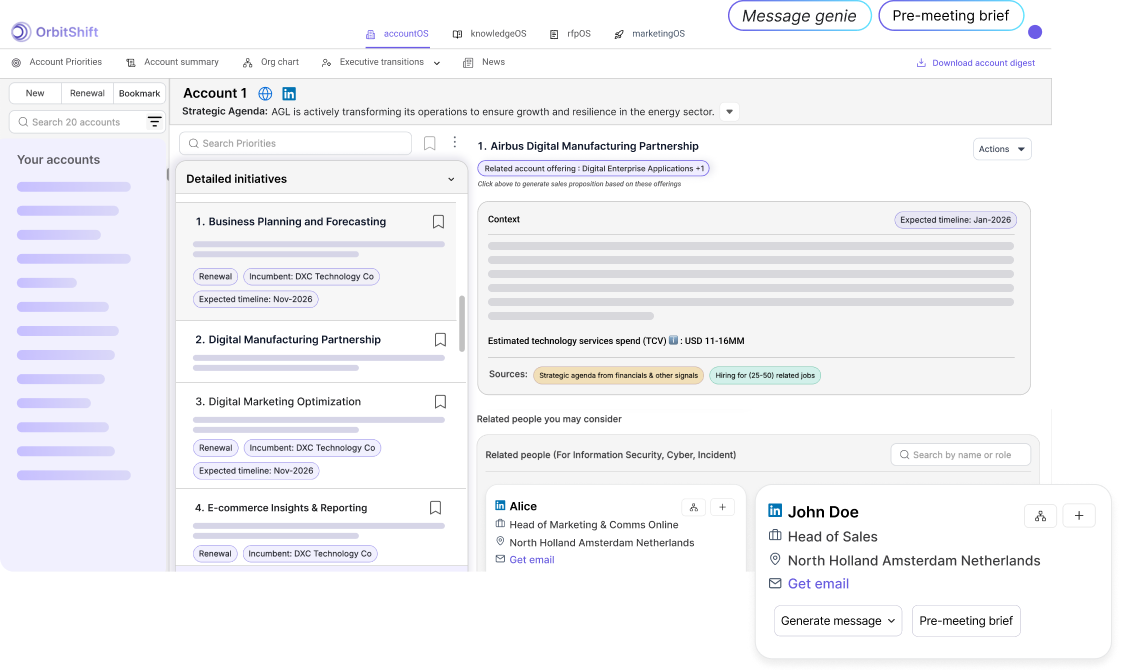Click John Doe's Pre-meeting brief button

(x=966, y=621)
